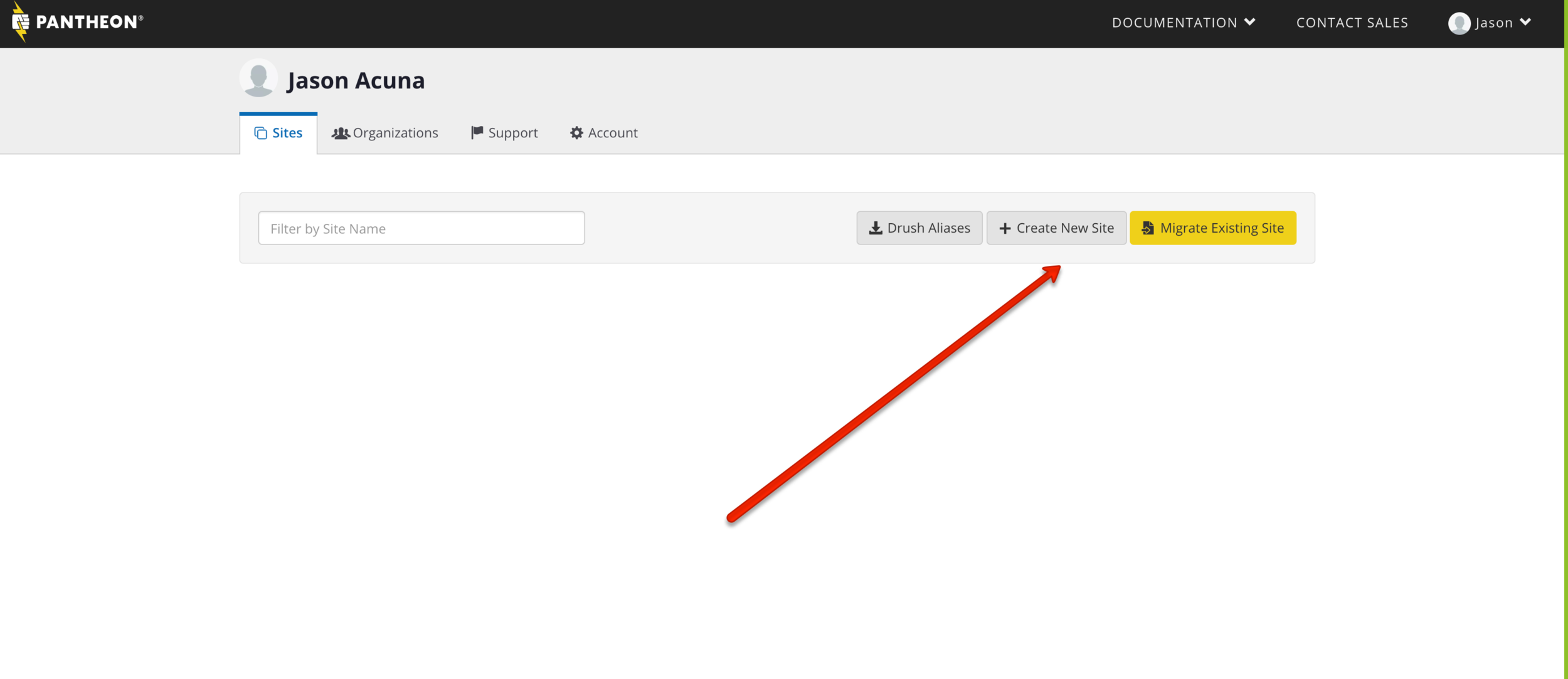Switch to the Organizations tab
Screen dimensions: 1568x679
point(395,133)
